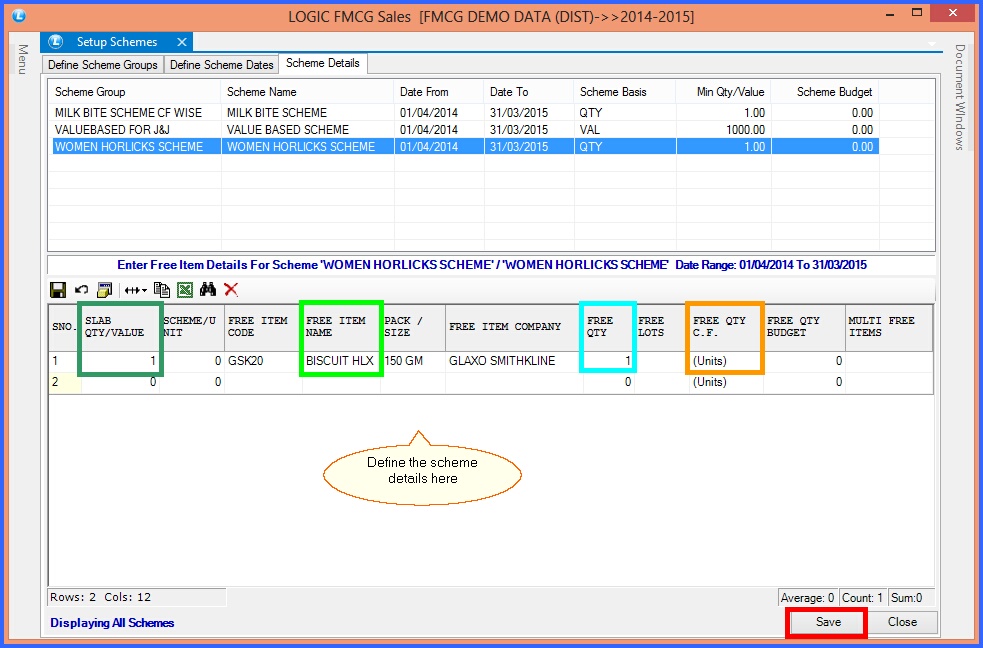This screenshot has width=983, height=648.
Task: Click the window layout icon next to undo
Action: pyautogui.click(x=105, y=290)
